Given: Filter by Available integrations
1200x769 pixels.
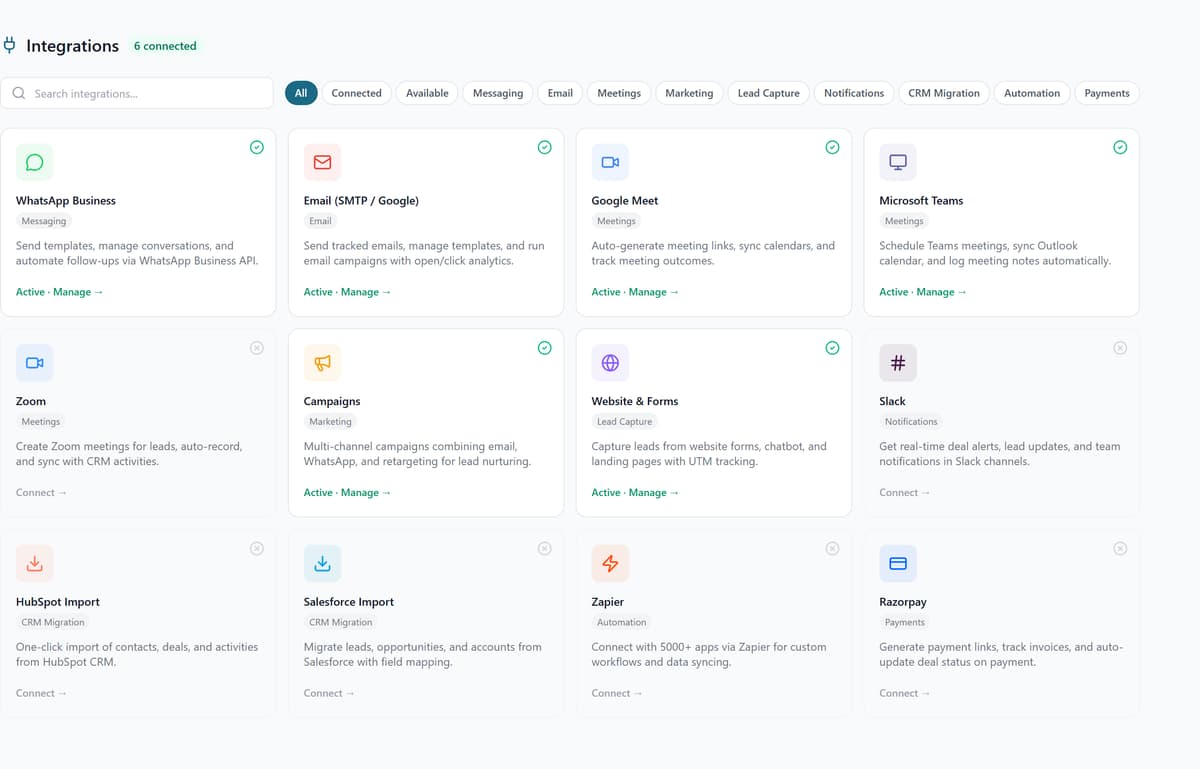Looking at the screenshot, I should tap(427, 93).
